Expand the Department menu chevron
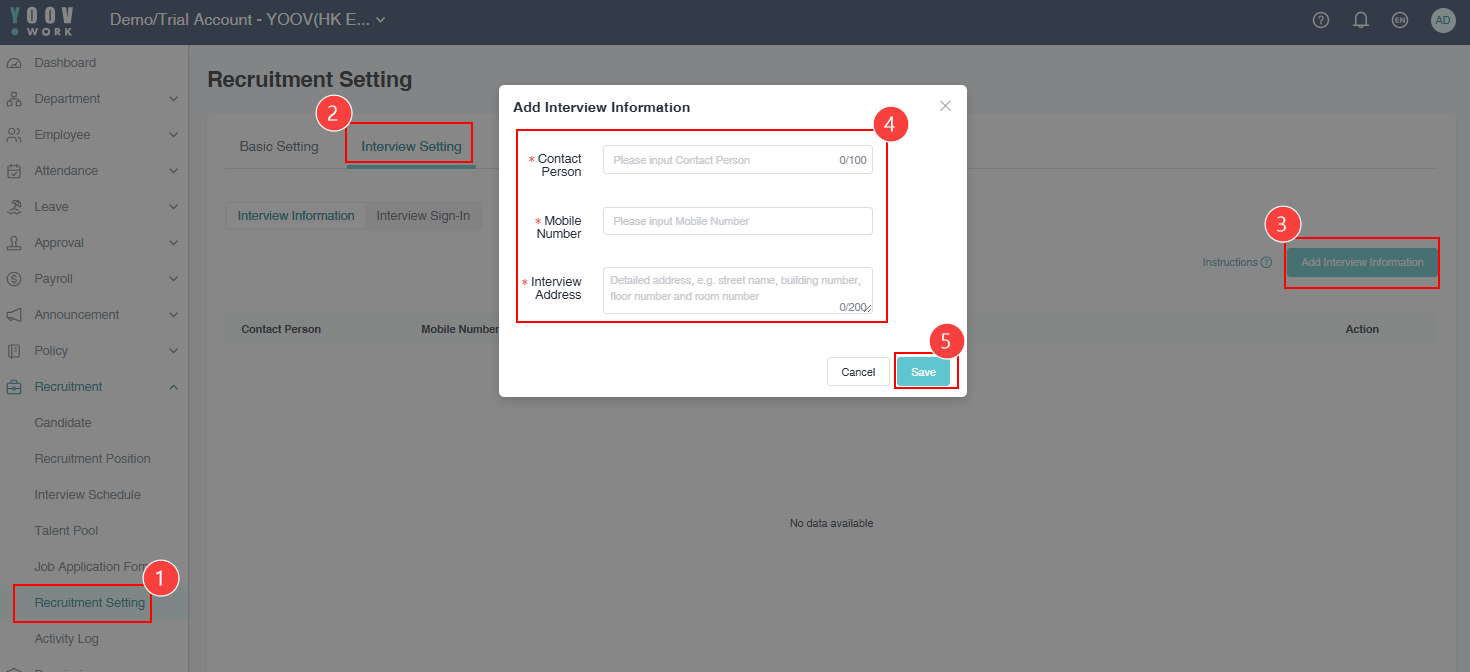Viewport: 1470px width, 672px height. (x=173, y=99)
